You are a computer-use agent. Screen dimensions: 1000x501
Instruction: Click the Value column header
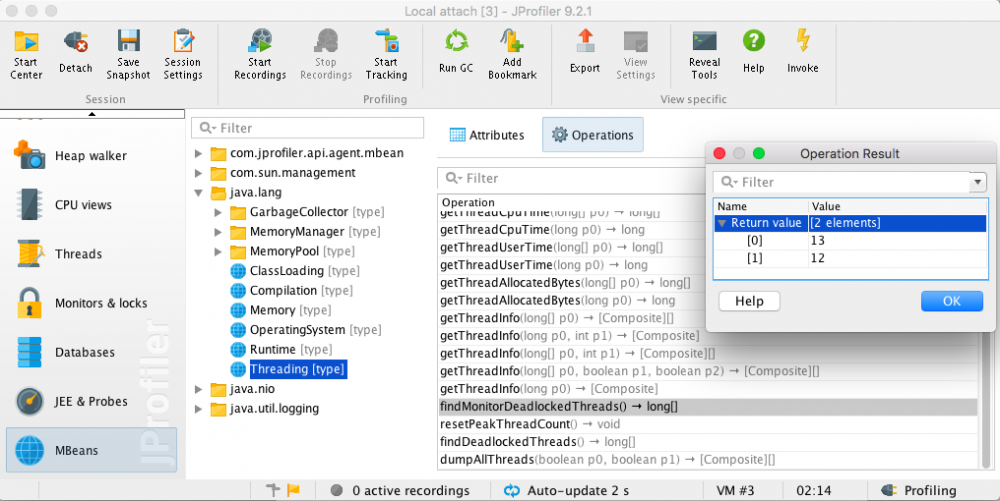[x=897, y=207]
